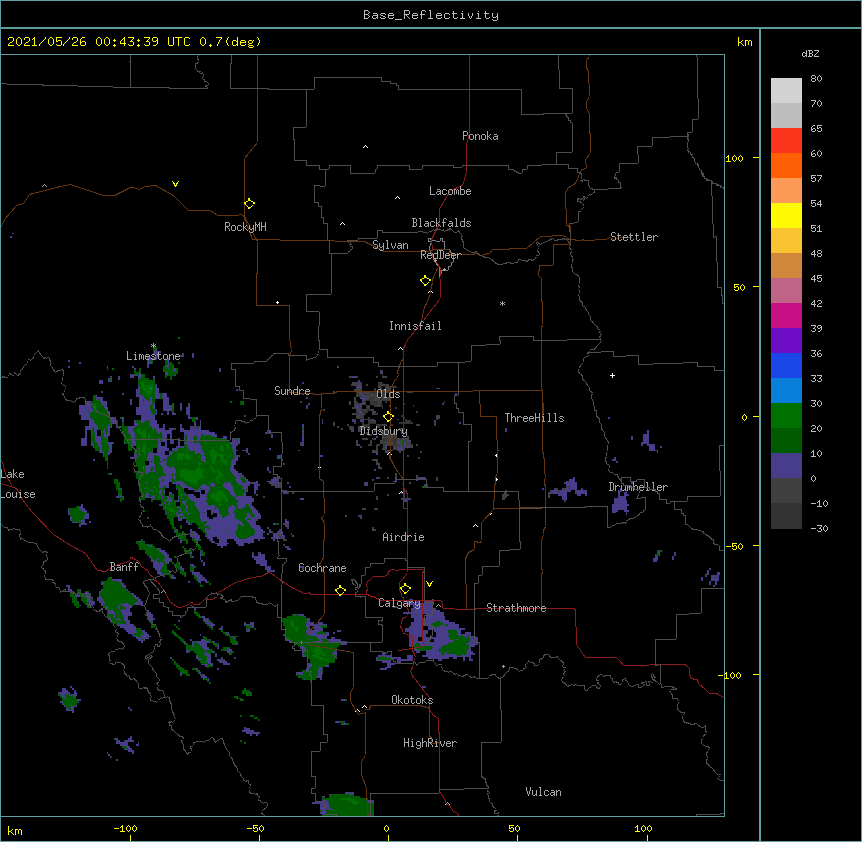This screenshot has width=862, height=842.
Task: Click the Blackfalds town label
Action: click(x=441, y=223)
